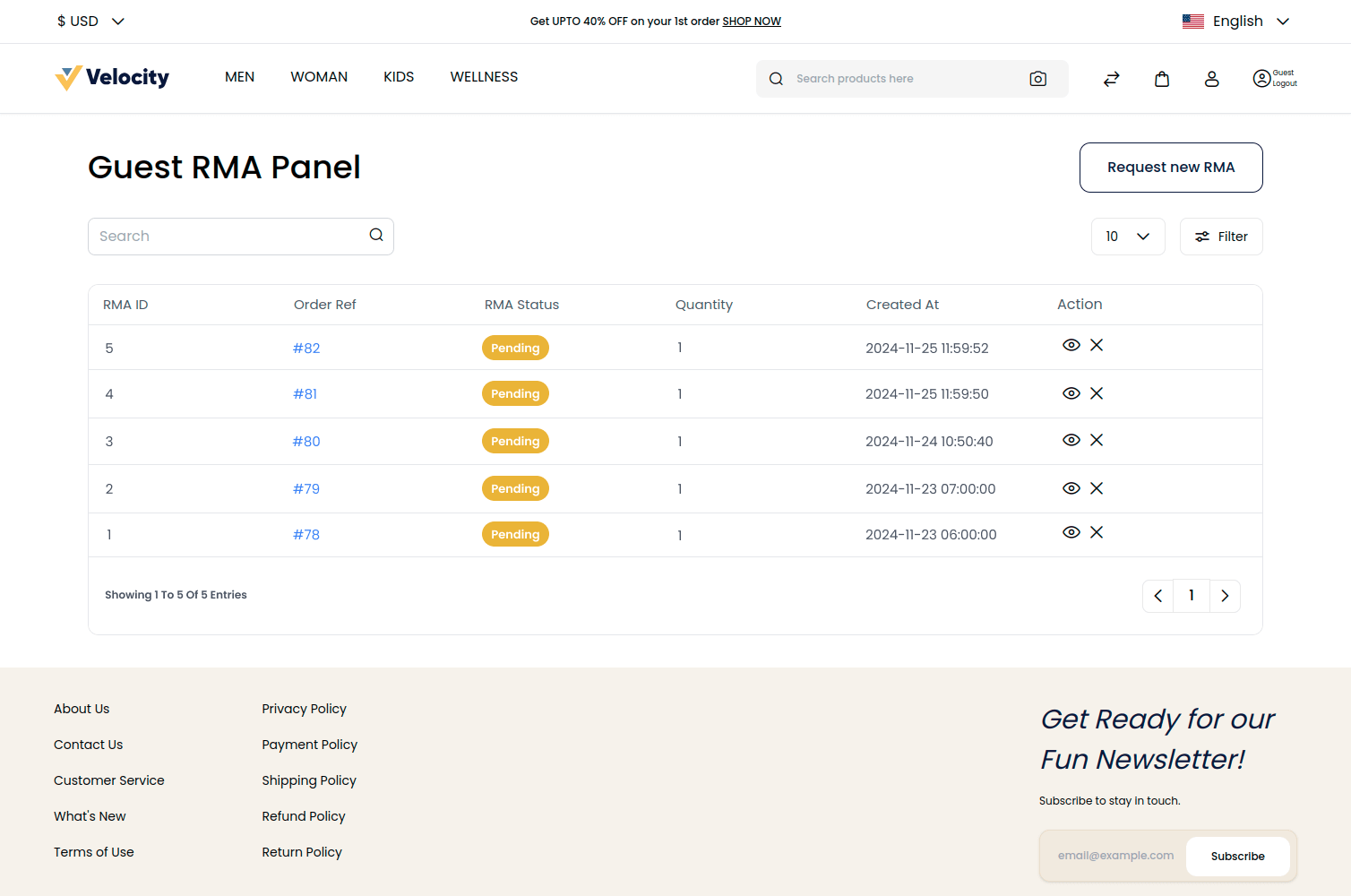The height and width of the screenshot is (896, 1351).
Task: Select page 1 in pagination
Action: tap(1192, 596)
